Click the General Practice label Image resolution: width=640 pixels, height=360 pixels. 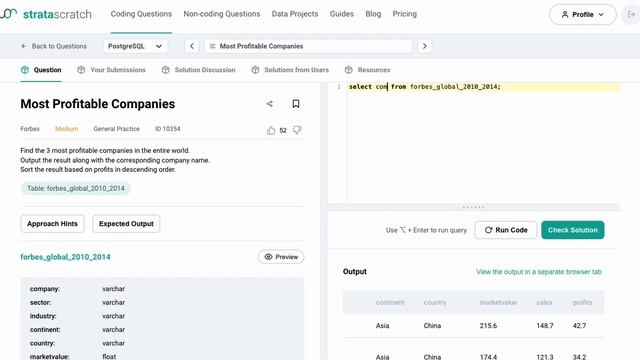point(116,129)
